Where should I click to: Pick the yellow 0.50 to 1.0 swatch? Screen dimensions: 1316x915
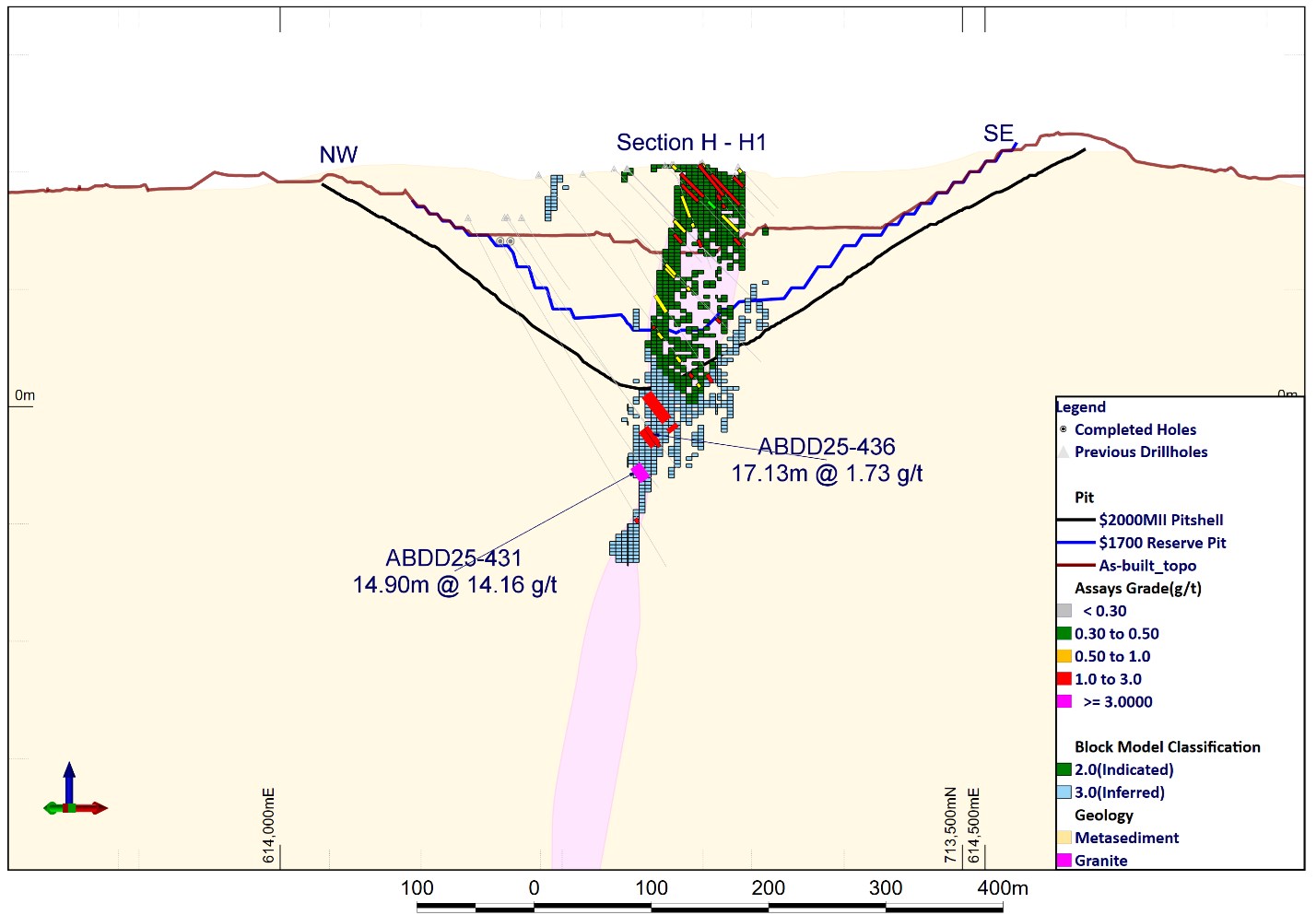1064,656
